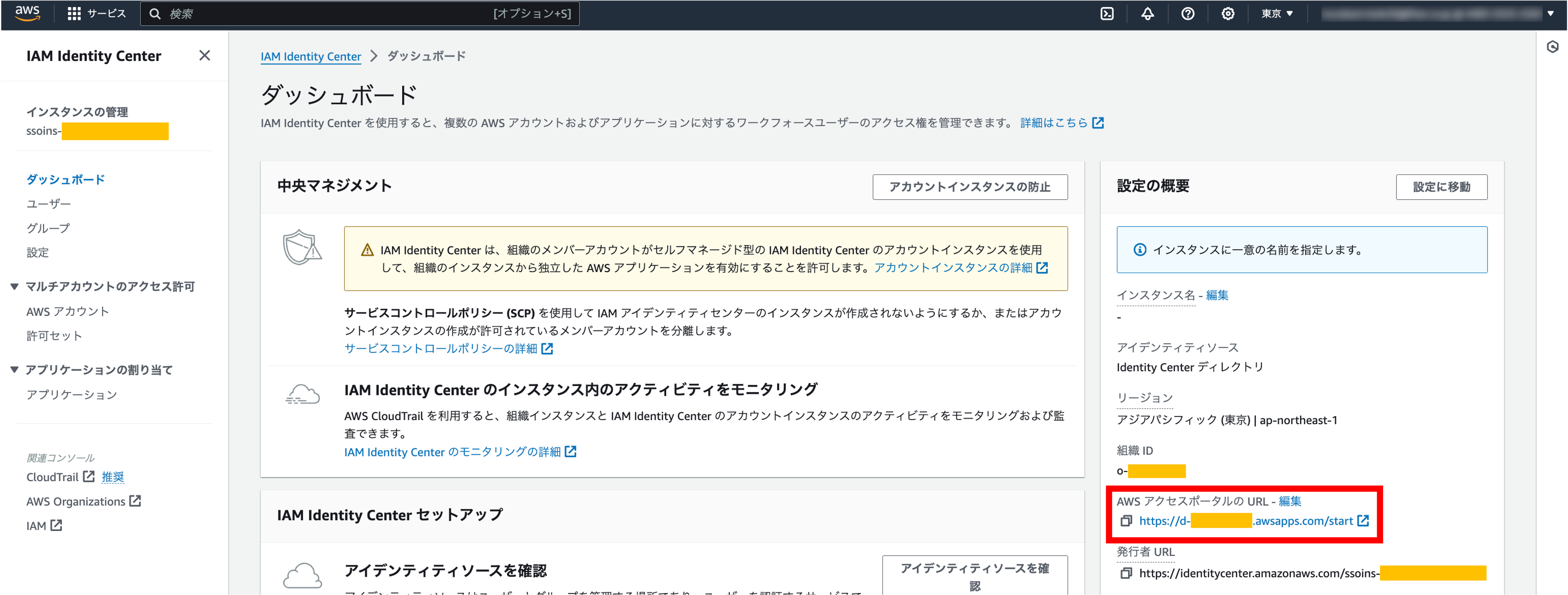Screen dimensions: 1568x595
Task: Collapse the アプリケーションの割り当て section
Action: [15, 370]
